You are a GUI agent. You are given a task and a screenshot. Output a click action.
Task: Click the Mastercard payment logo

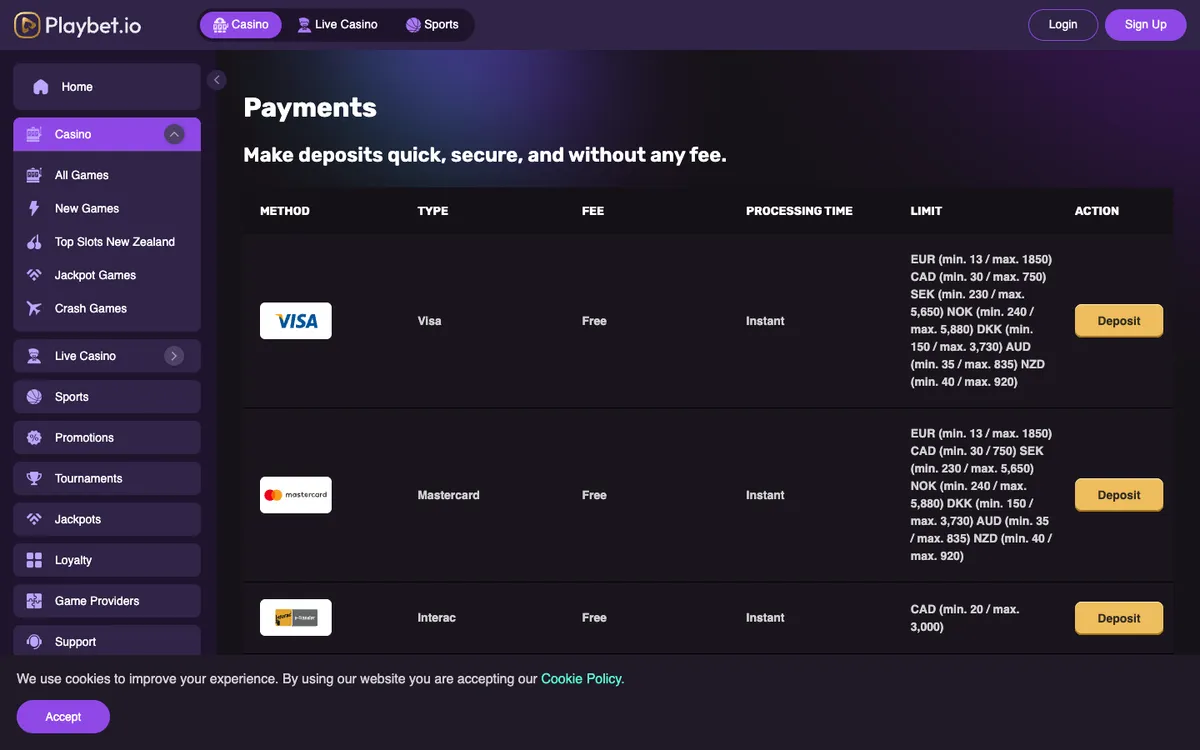[296, 495]
